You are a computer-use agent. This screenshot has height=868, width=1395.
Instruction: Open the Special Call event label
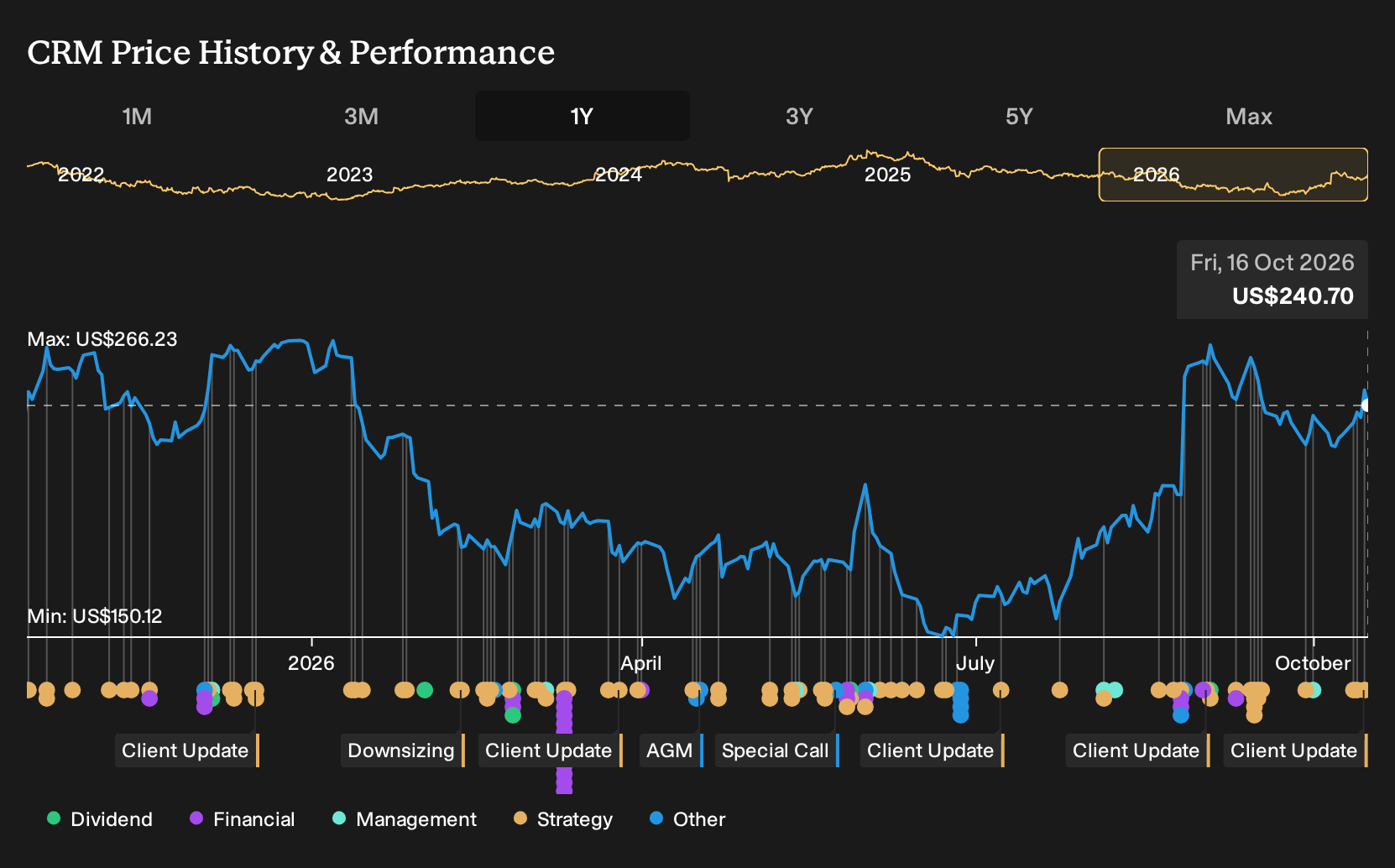[777, 750]
